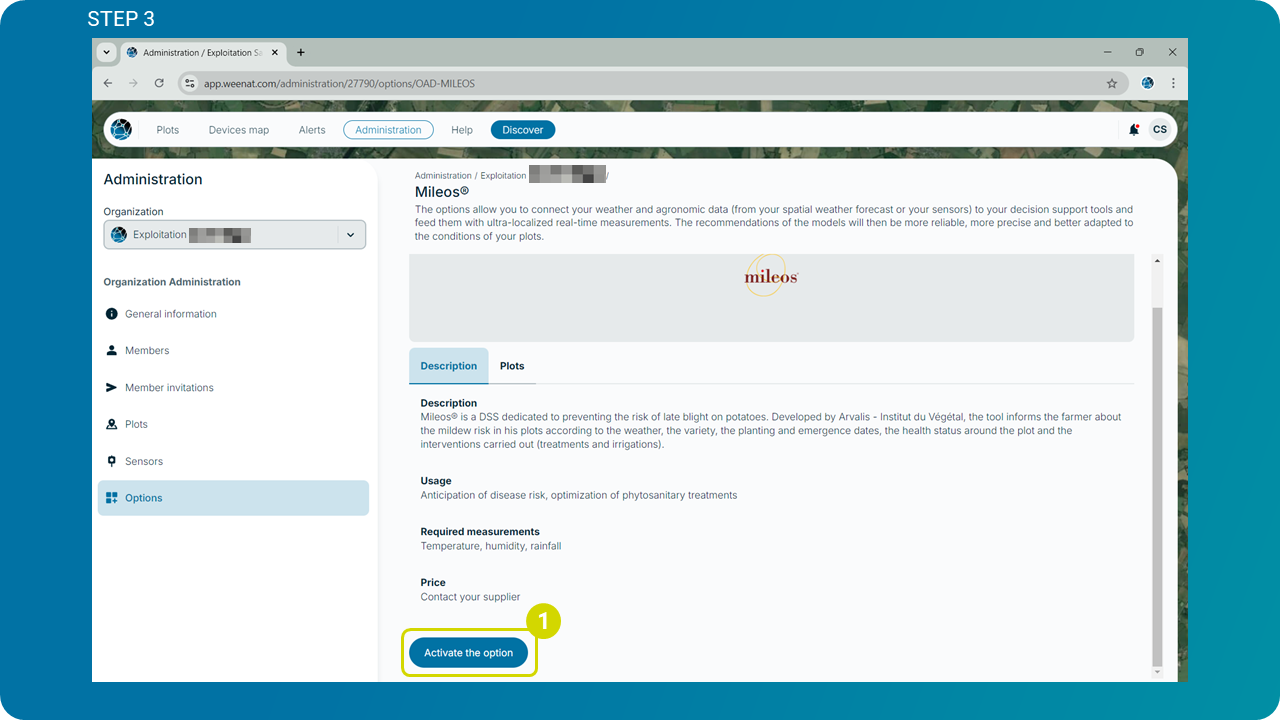Open Sensors sidebar link

pos(144,462)
